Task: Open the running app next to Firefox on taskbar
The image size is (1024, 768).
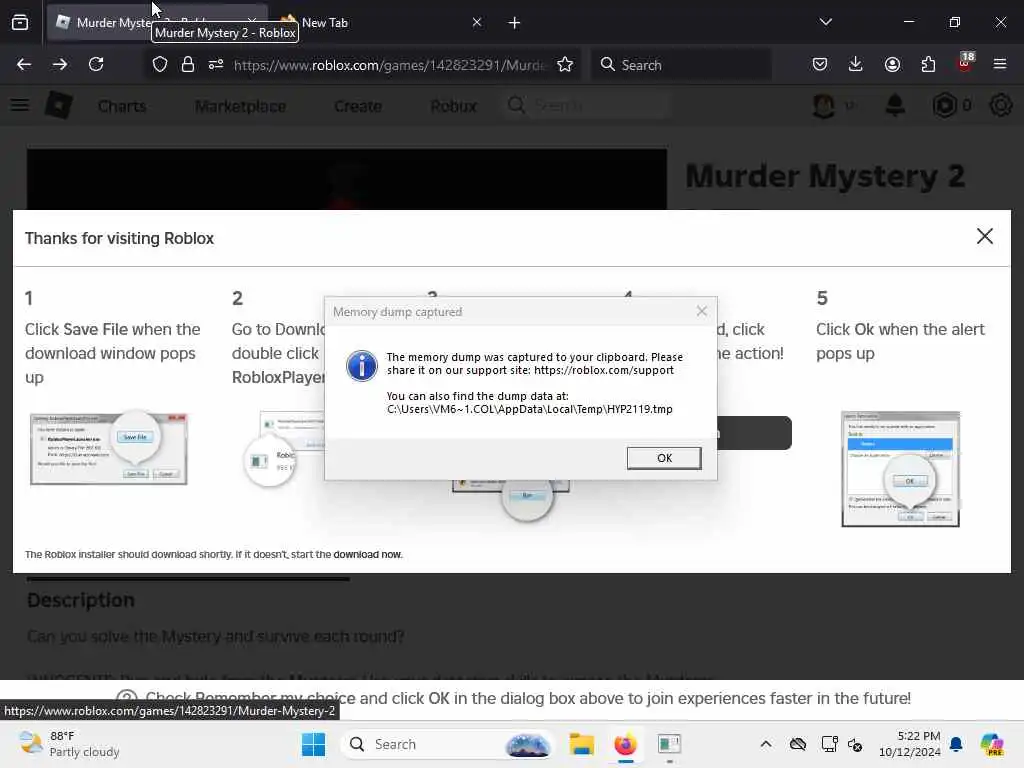Action: pyautogui.click(x=669, y=744)
